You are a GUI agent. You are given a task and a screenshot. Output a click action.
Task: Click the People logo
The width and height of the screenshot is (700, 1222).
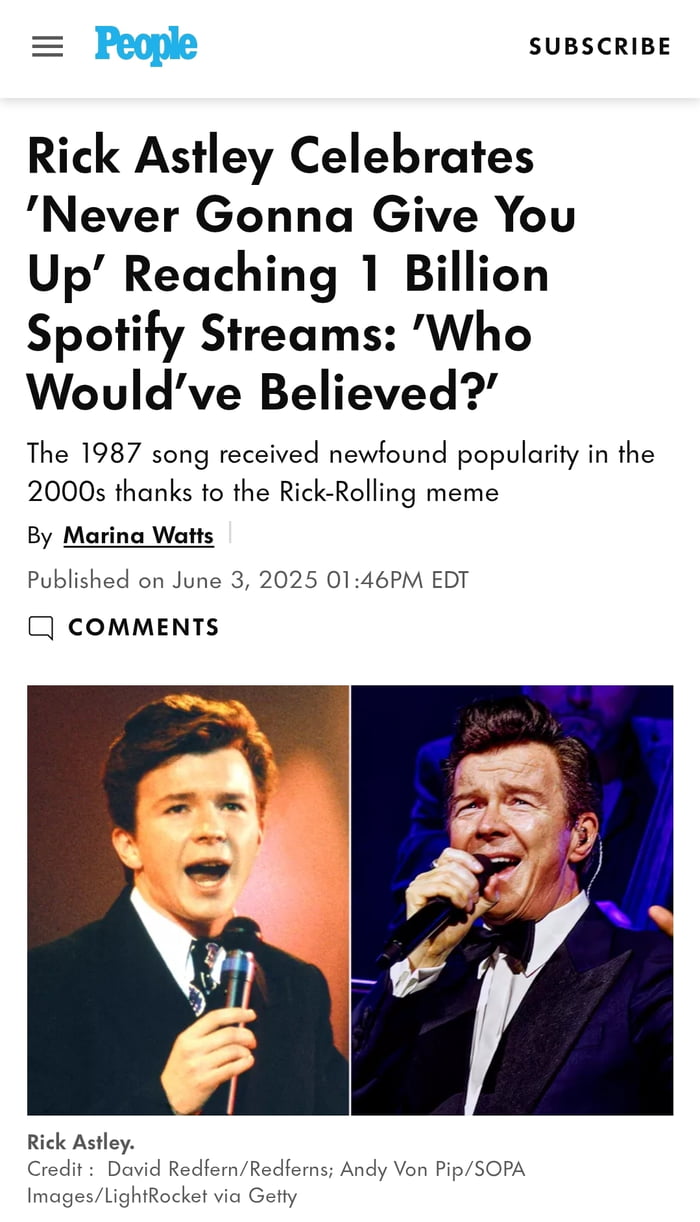pos(146,46)
